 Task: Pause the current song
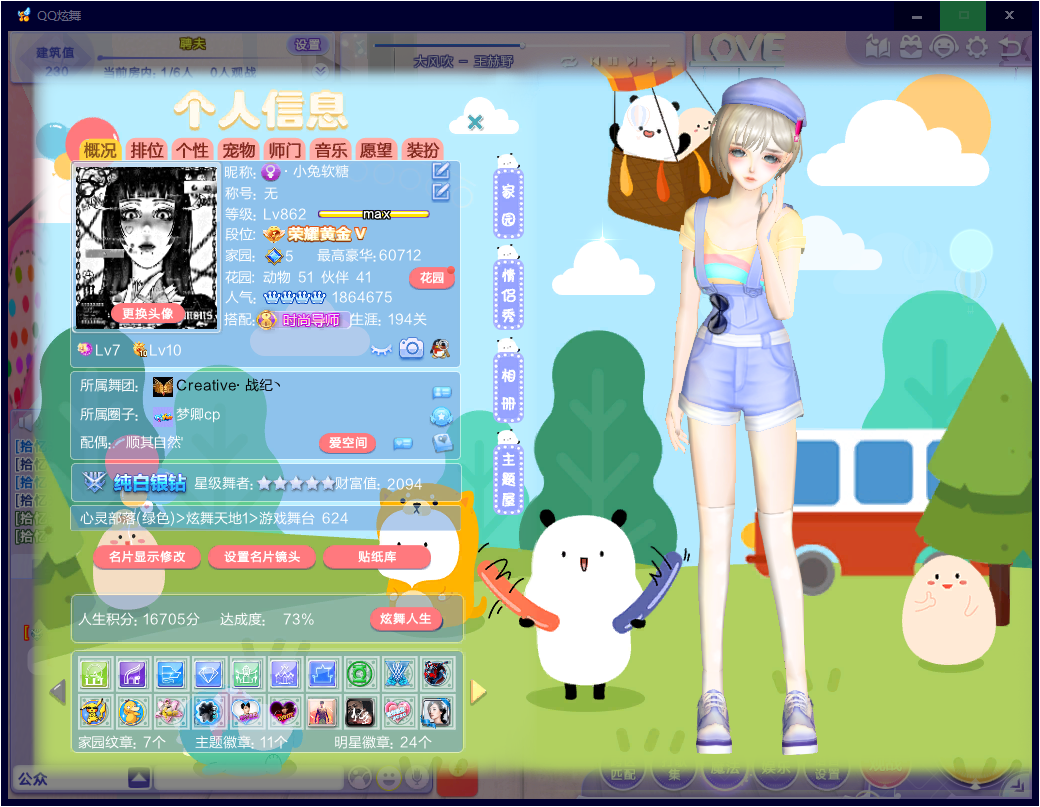tap(614, 62)
